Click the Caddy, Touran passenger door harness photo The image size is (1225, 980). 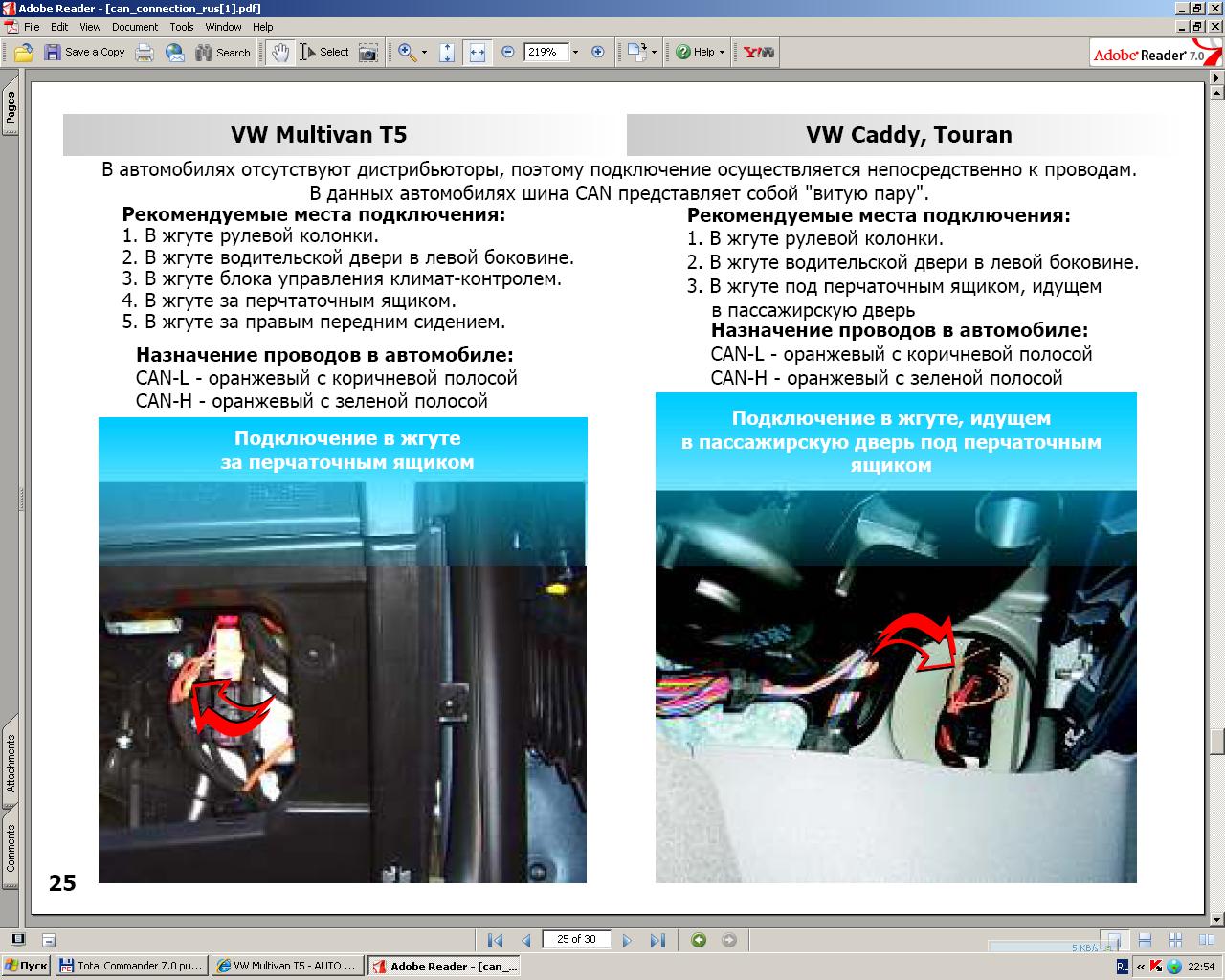point(896,637)
